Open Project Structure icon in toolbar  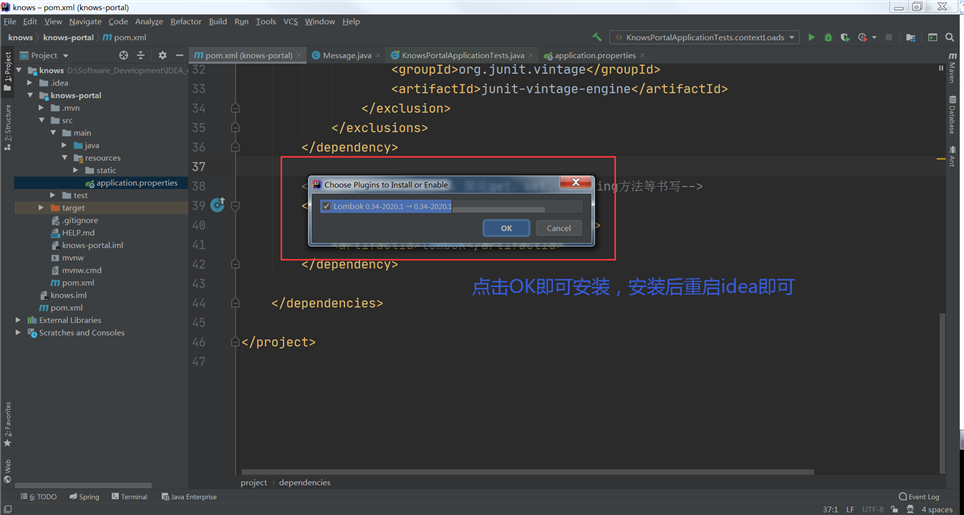[x=911, y=37]
